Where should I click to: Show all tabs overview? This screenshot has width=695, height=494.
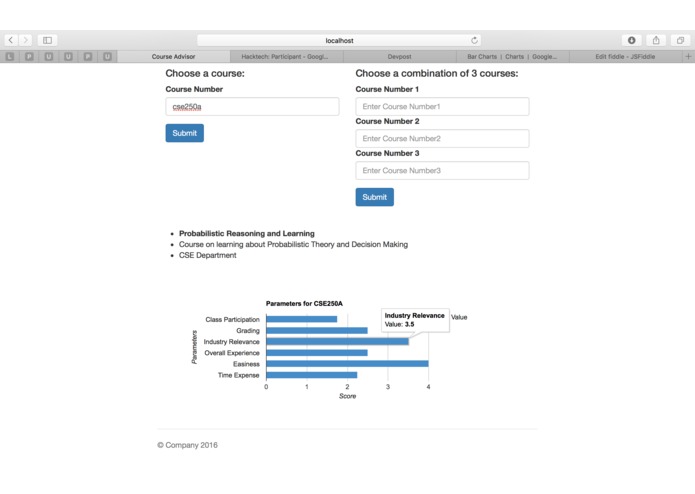(x=680, y=40)
